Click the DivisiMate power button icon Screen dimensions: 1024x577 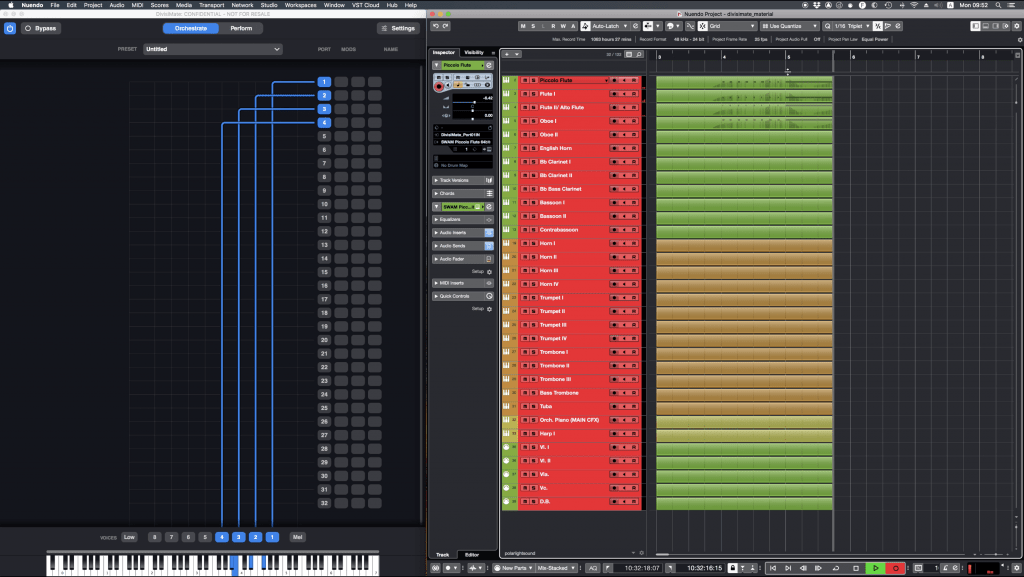point(10,28)
